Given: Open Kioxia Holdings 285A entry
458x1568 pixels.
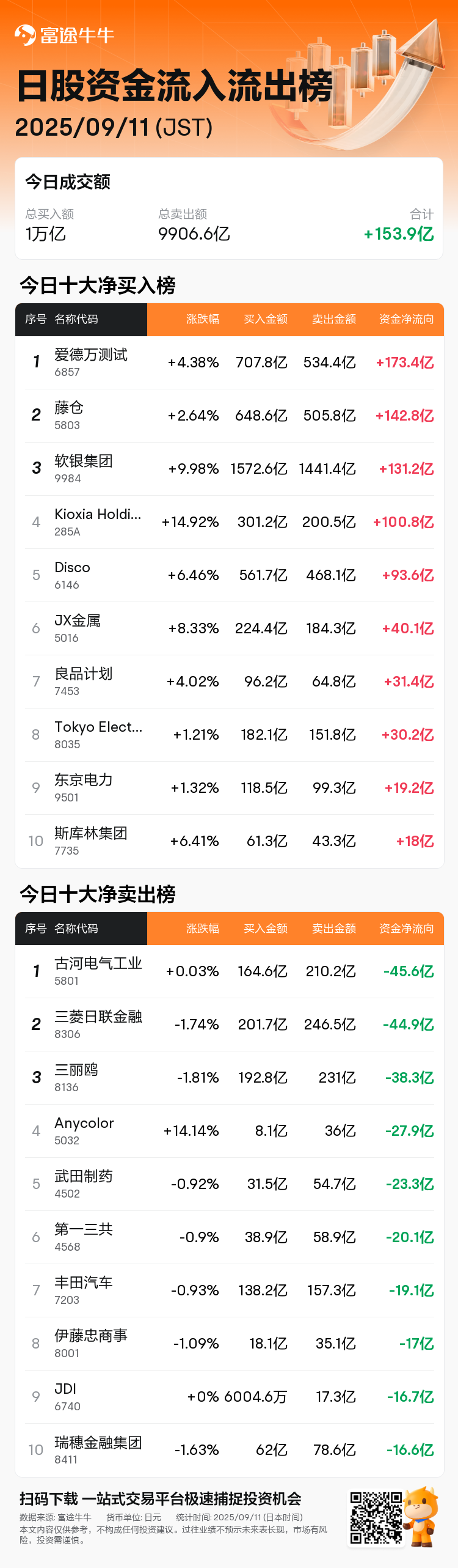Looking at the screenshot, I should (229, 522).
